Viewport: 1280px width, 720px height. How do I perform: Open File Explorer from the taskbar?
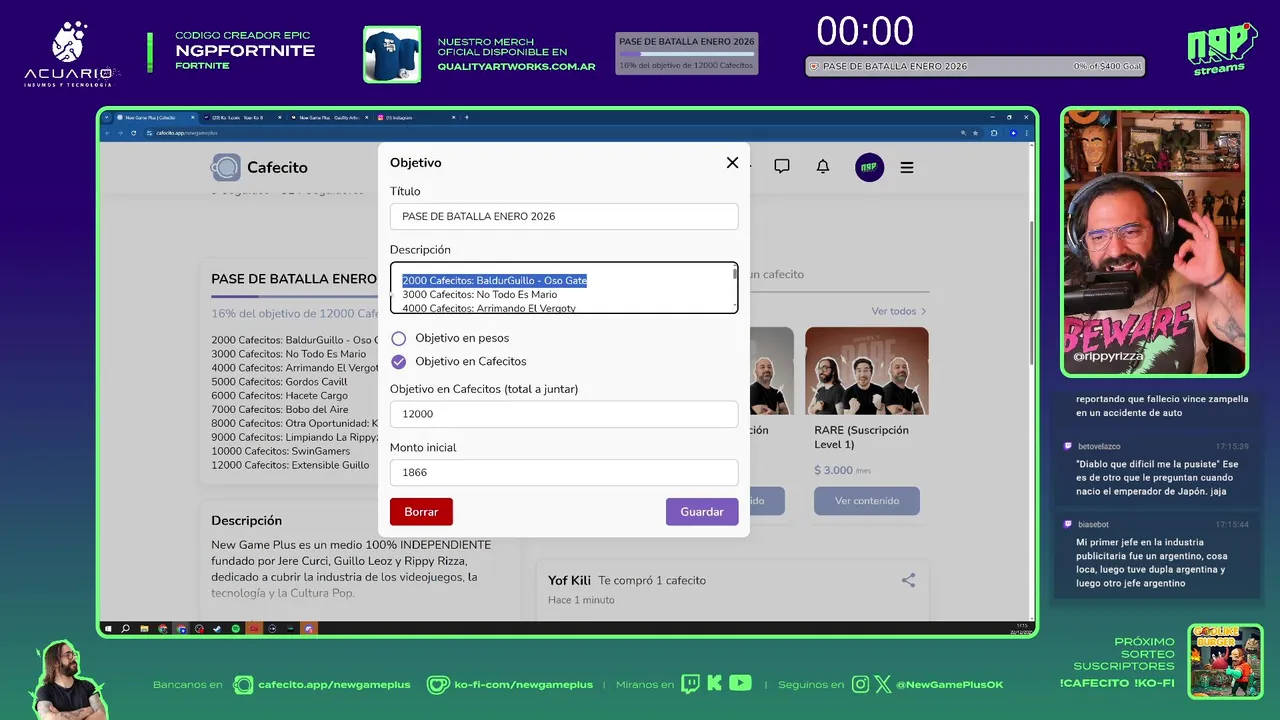coord(144,629)
